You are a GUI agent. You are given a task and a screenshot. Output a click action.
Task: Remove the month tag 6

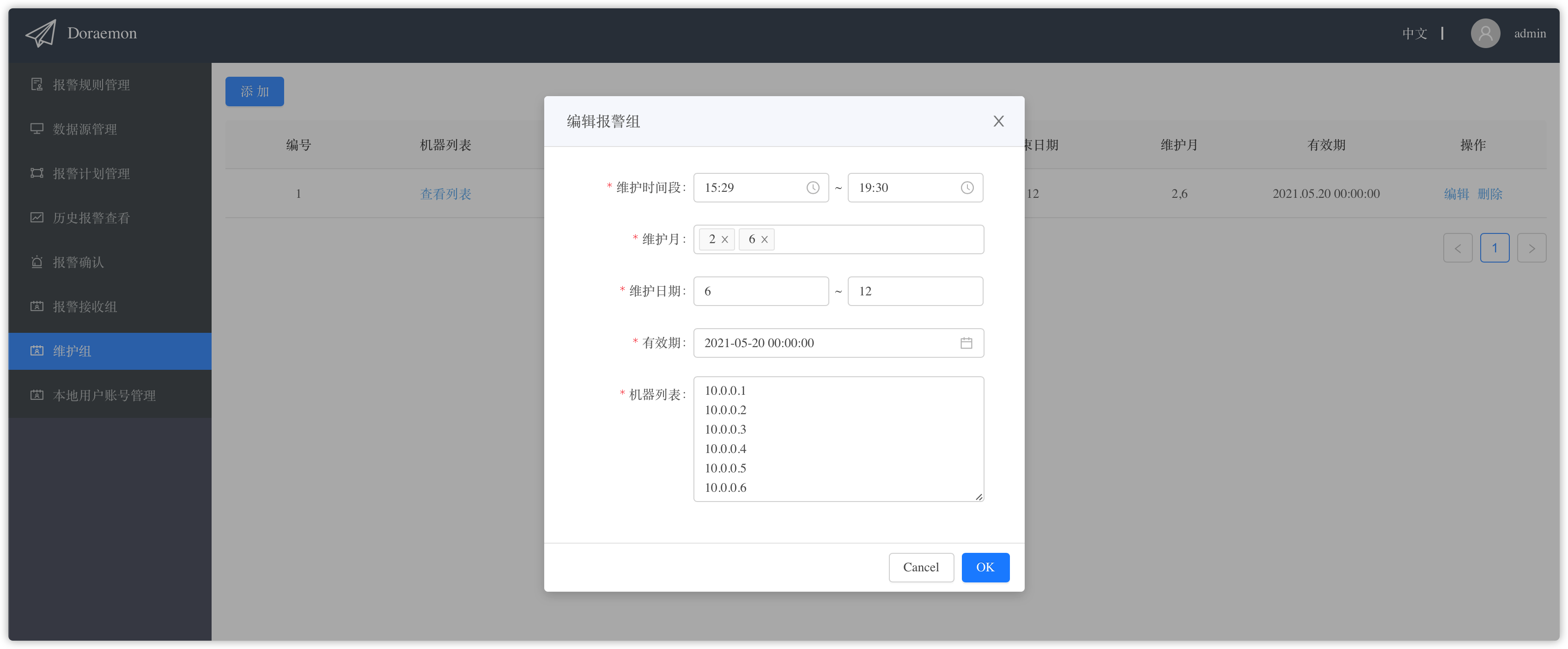point(766,239)
